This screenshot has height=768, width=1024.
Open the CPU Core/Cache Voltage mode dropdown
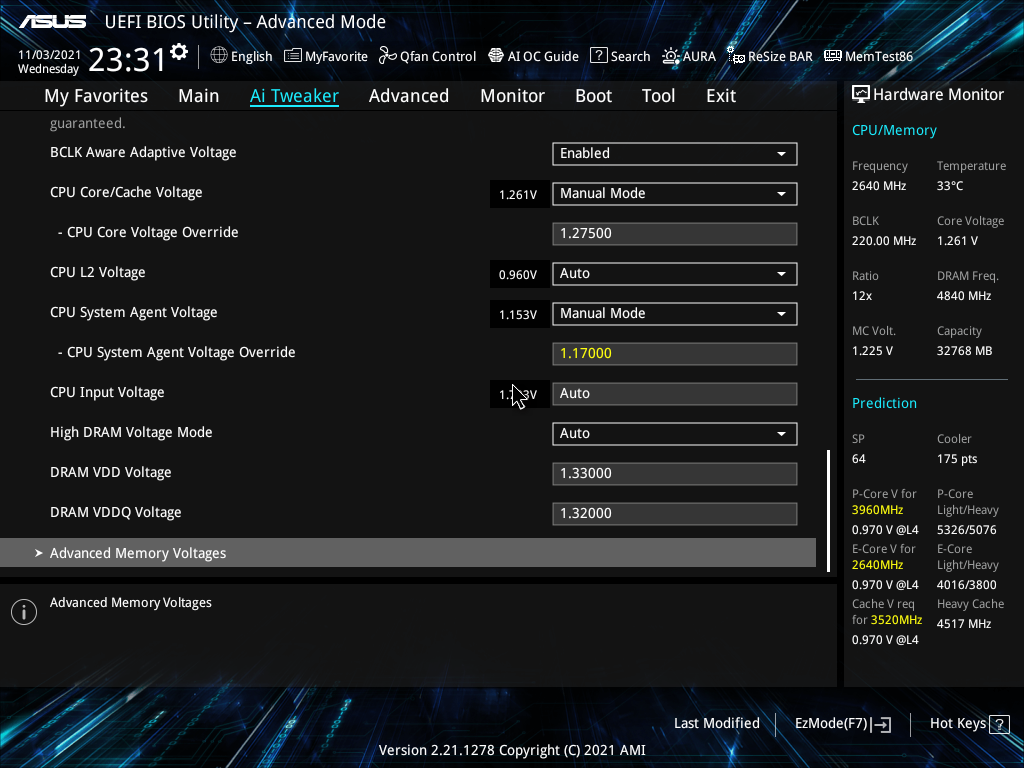click(675, 193)
